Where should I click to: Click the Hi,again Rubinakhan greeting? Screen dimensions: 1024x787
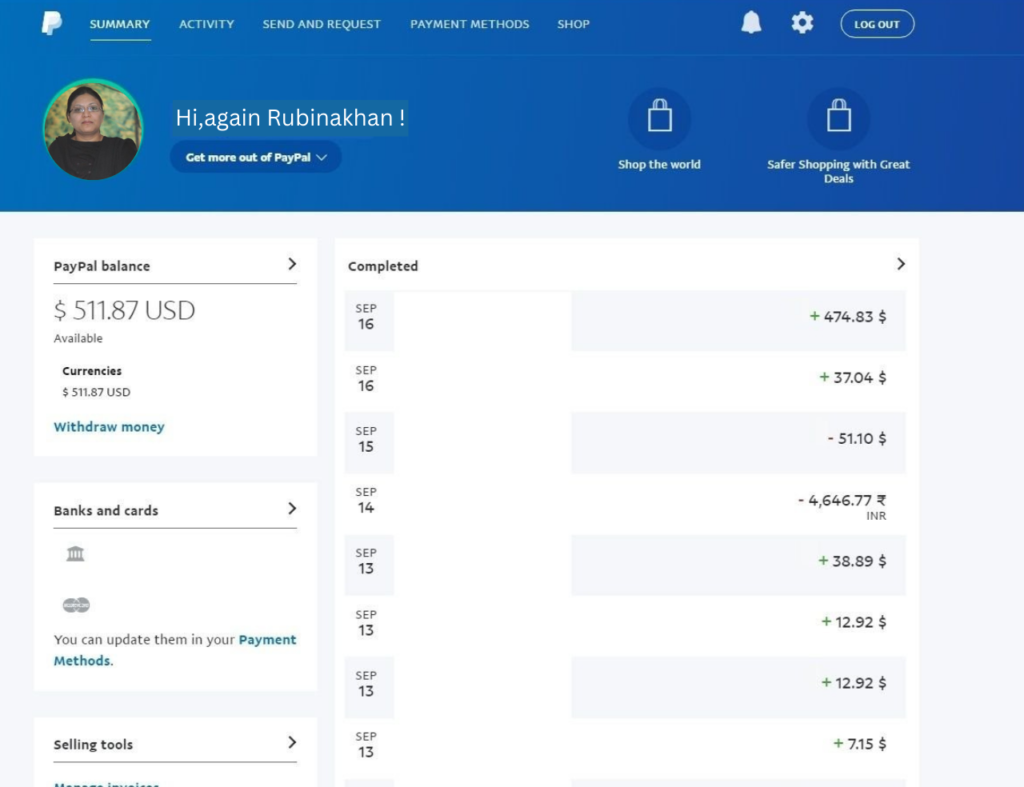pyautogui.click(x=290, y=118)
